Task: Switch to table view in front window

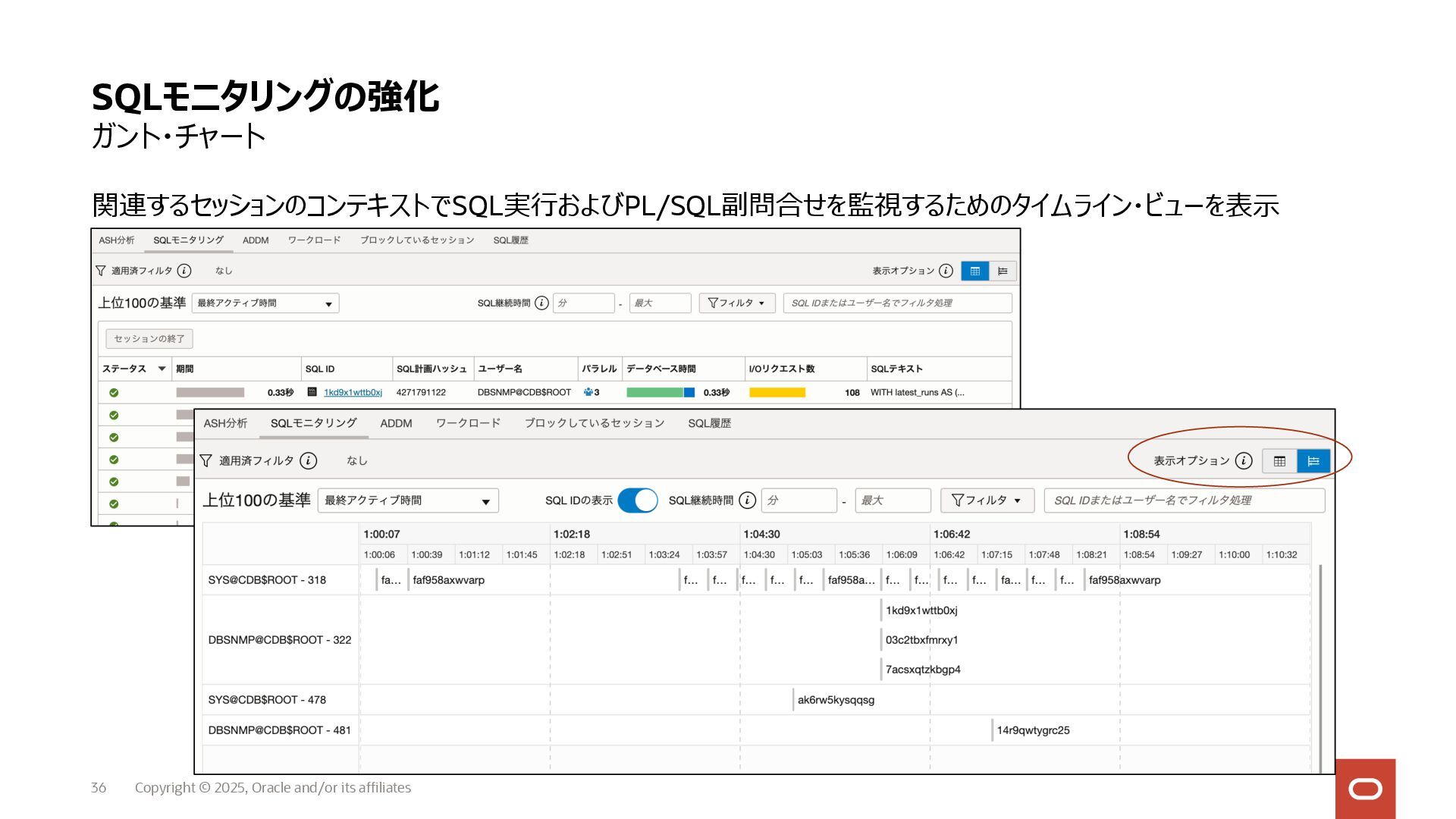Action: click(x=1280, y=461)
